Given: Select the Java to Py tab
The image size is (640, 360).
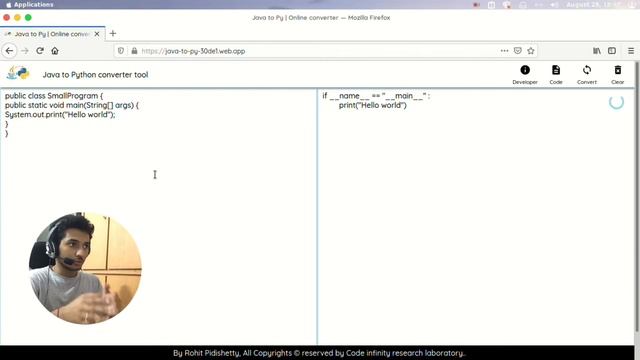Looking at the screenshot, I should pos(52,34).
